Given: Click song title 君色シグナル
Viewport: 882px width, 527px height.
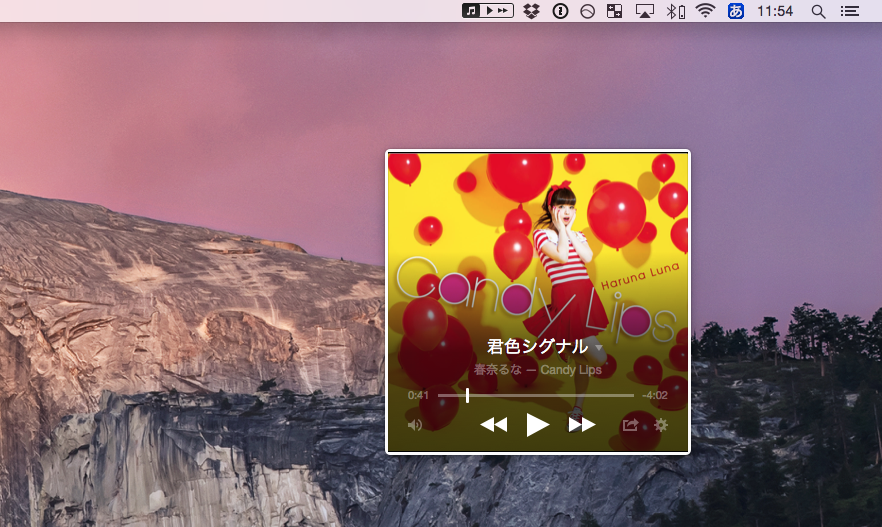Looking at the screenshot, I should (537, 346).
